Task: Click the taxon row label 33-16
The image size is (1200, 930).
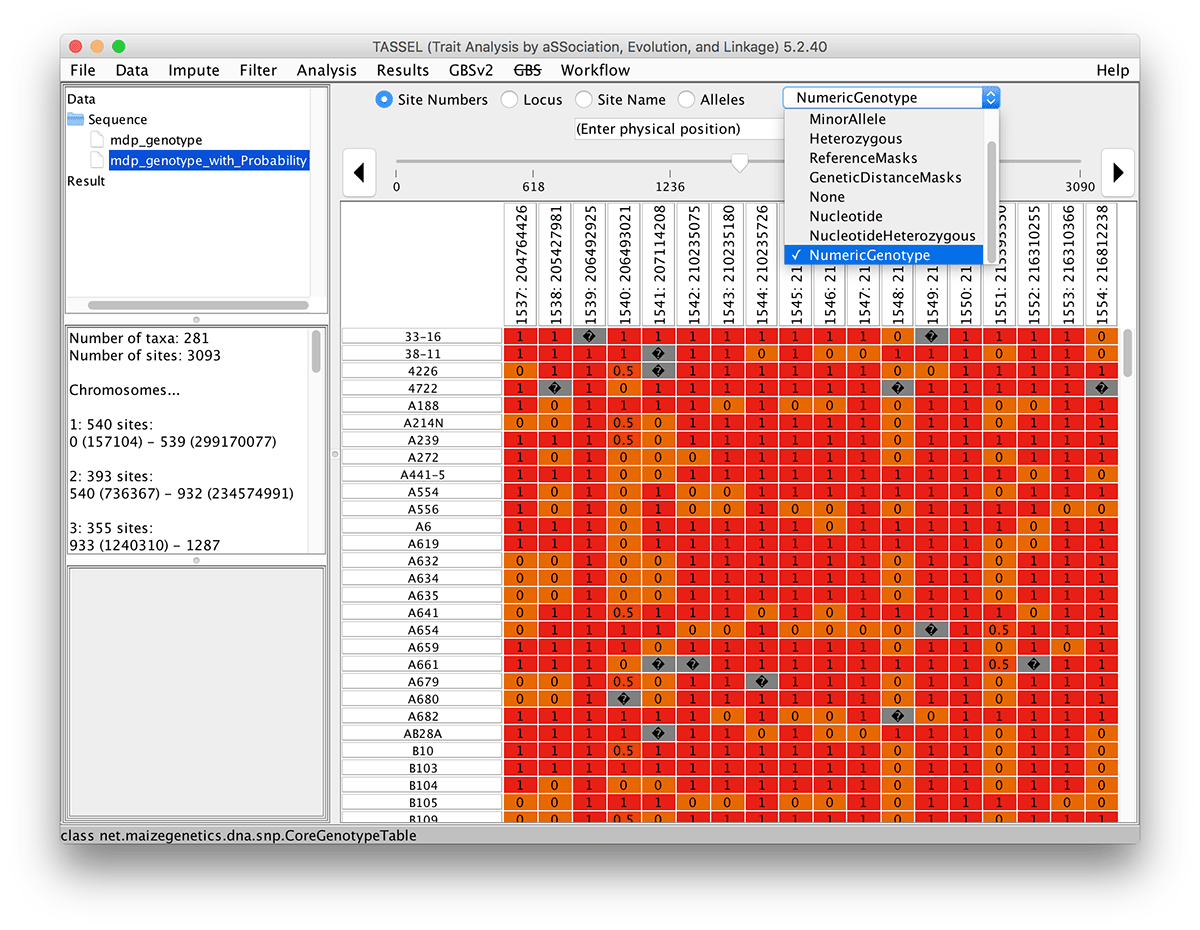Action: pyautogui.click(x=420, y=336)
